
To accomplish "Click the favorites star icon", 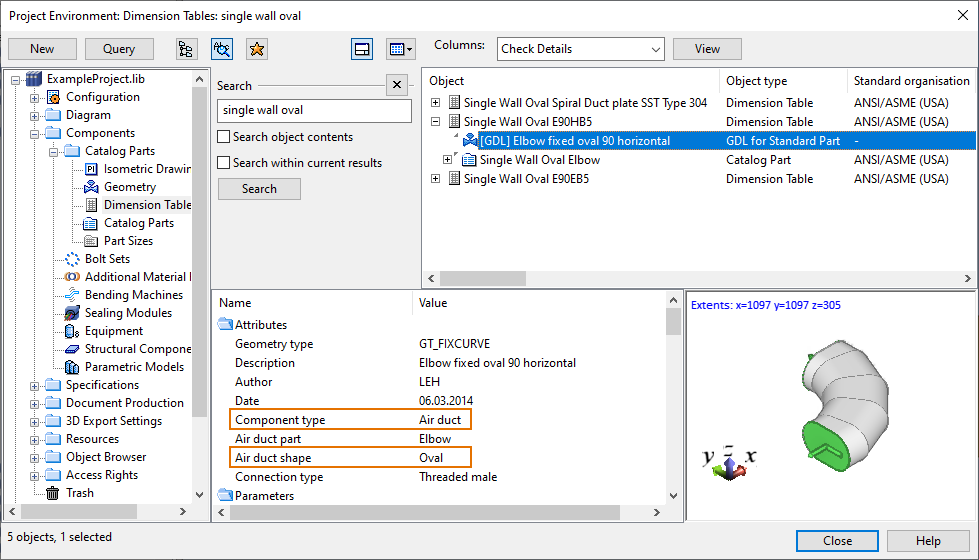I will coord(257,49).
